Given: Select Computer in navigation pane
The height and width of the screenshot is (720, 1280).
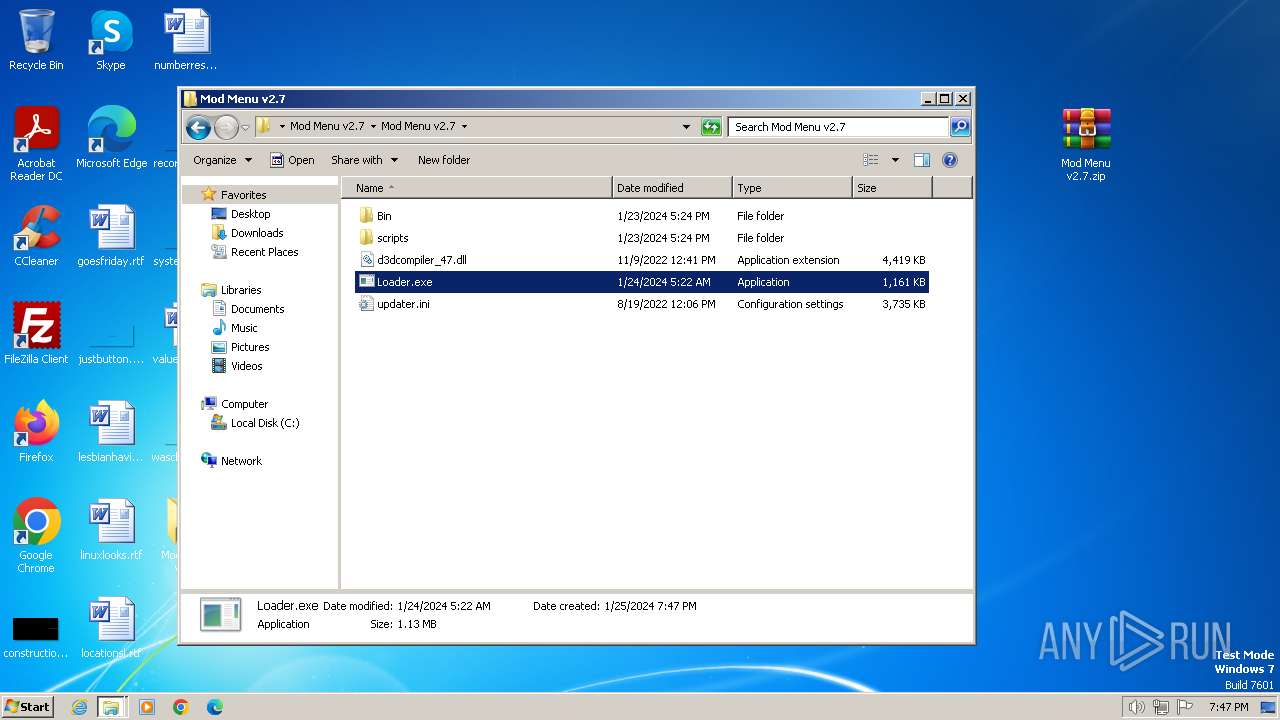Looking at the screenshot, I should [244, 404].
